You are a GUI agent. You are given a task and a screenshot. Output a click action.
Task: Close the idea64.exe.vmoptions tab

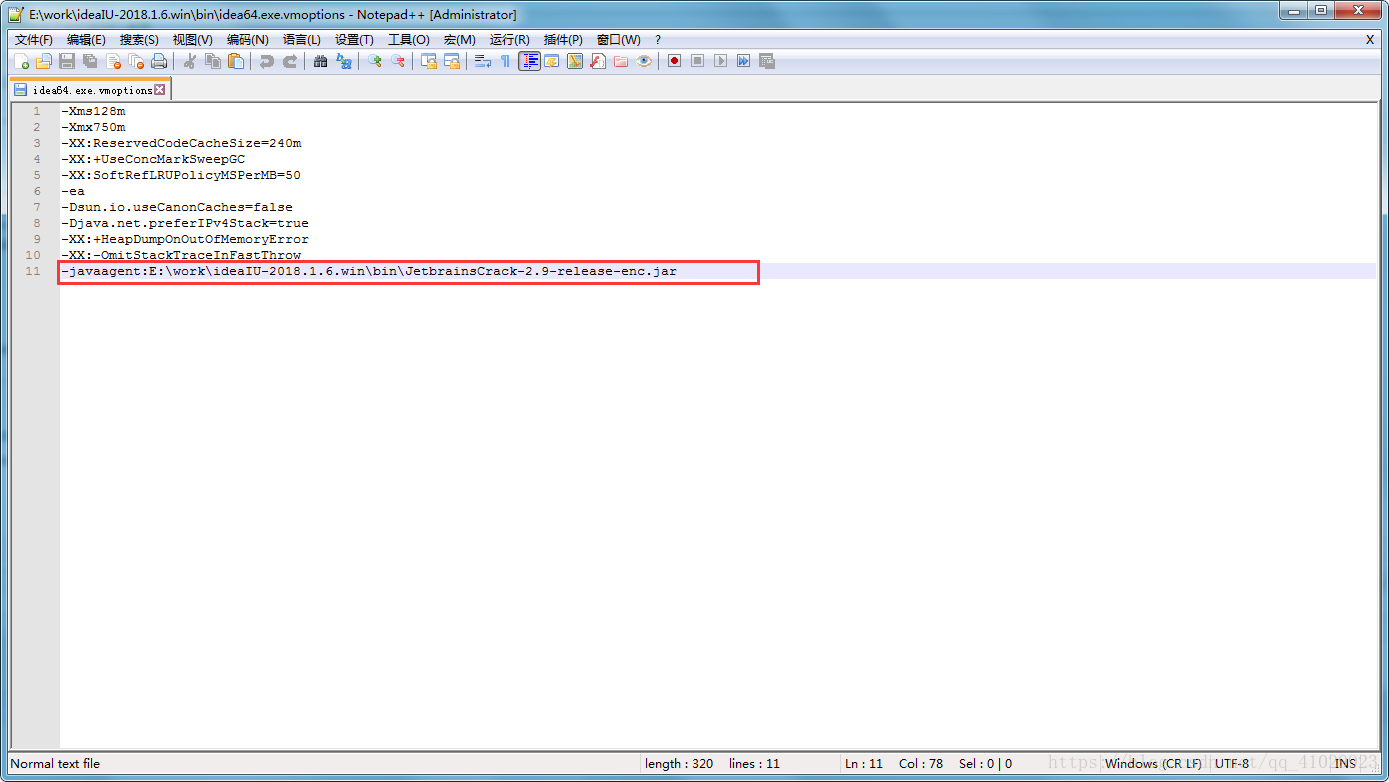point(159,90)
